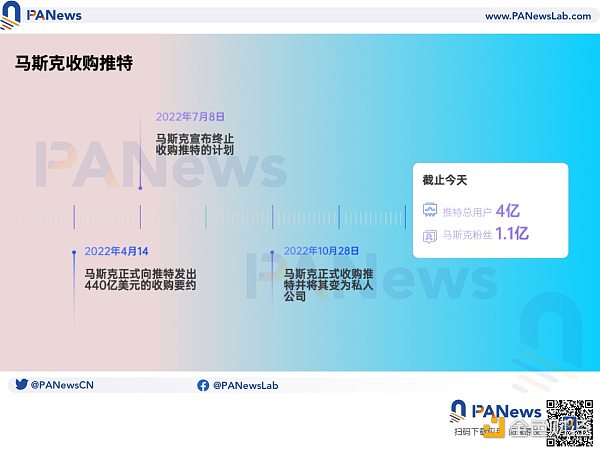This screenshot has height=449, width=600.
Task: Open the @PANewsLab Facebook handle
Action: coord(242,384)
